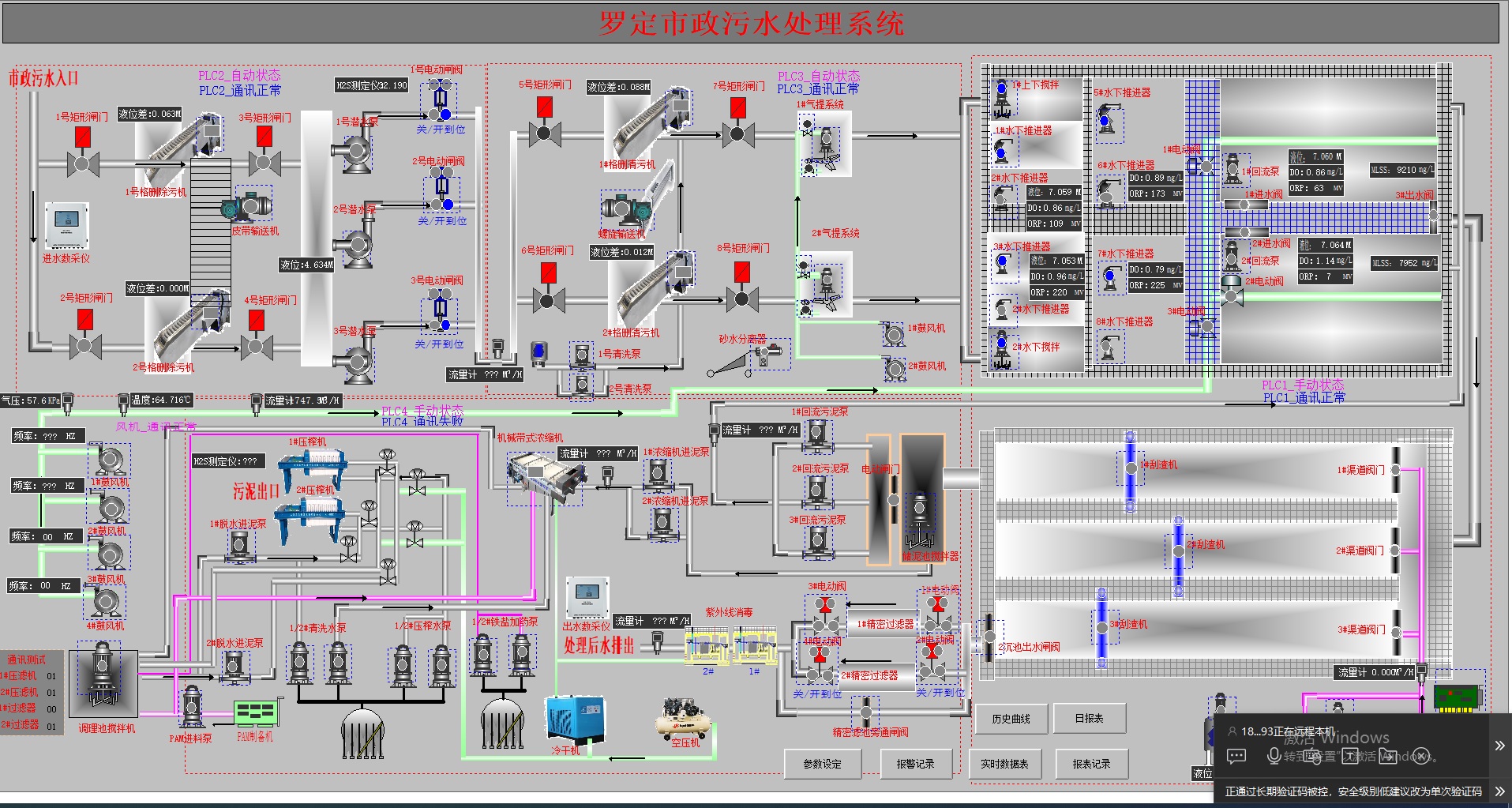The width and height of the screenshot is (1512, 808).
Task: Click the microphone icon in remote-control overlay
Action: (1273, 756)
